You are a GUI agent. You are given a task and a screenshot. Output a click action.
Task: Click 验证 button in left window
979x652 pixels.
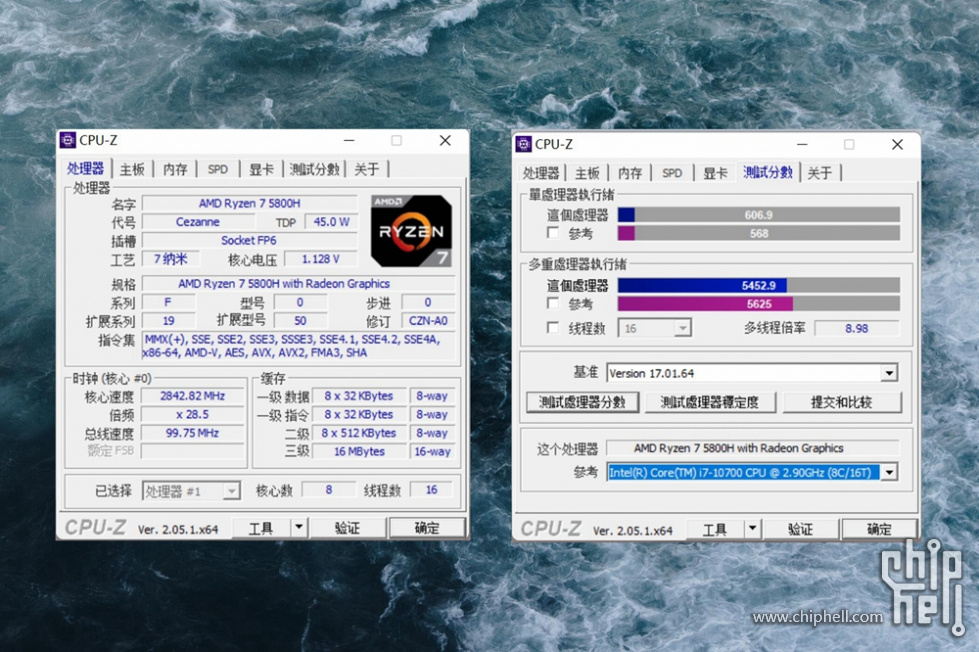click(347, 528)
